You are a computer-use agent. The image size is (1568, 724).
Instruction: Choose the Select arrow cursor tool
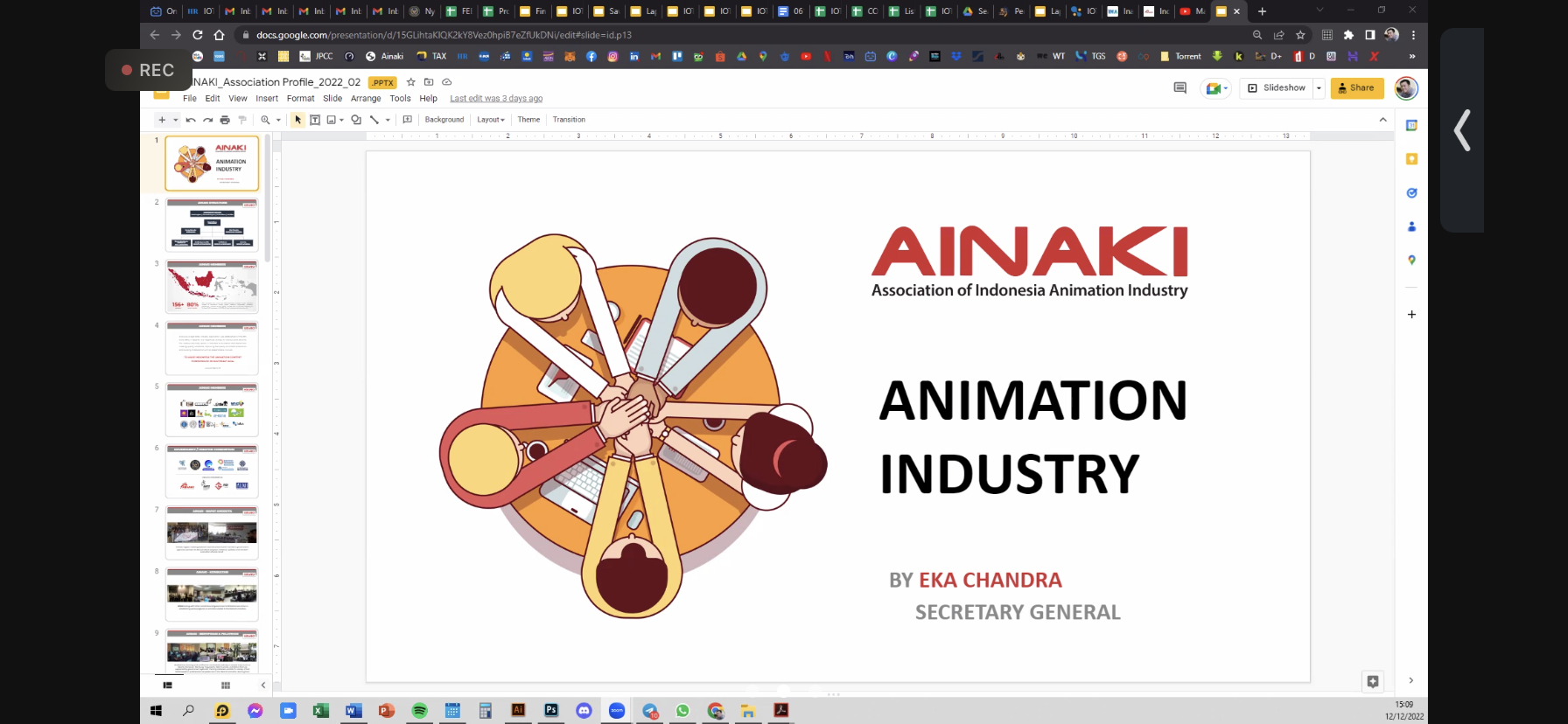tap(297, 120)
